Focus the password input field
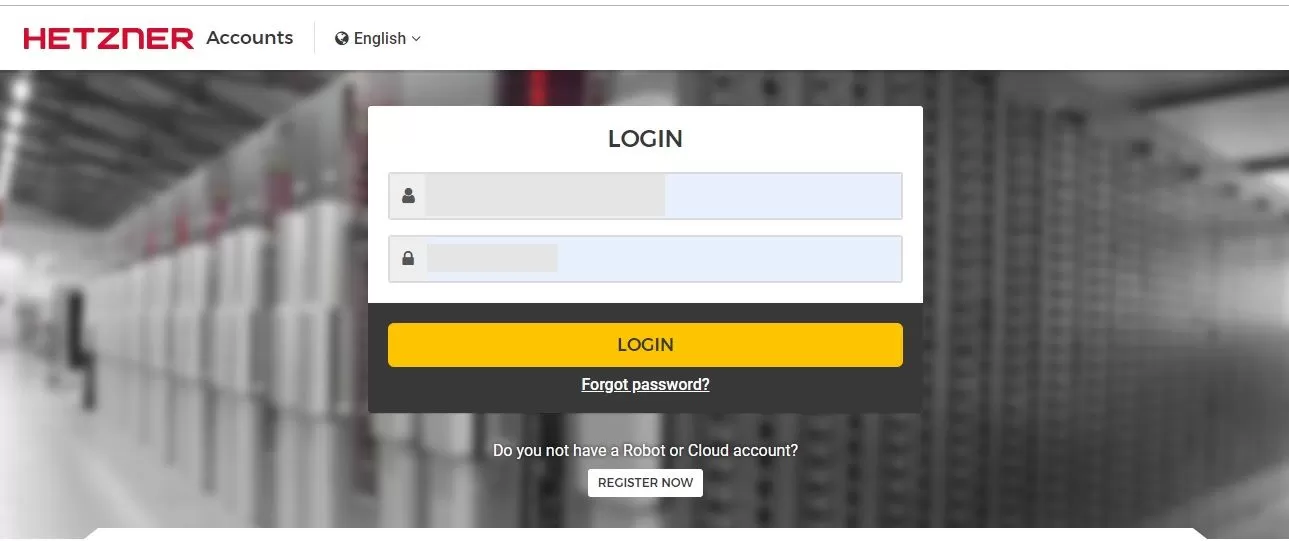1289x541 pixels. [x=645, y=259]
